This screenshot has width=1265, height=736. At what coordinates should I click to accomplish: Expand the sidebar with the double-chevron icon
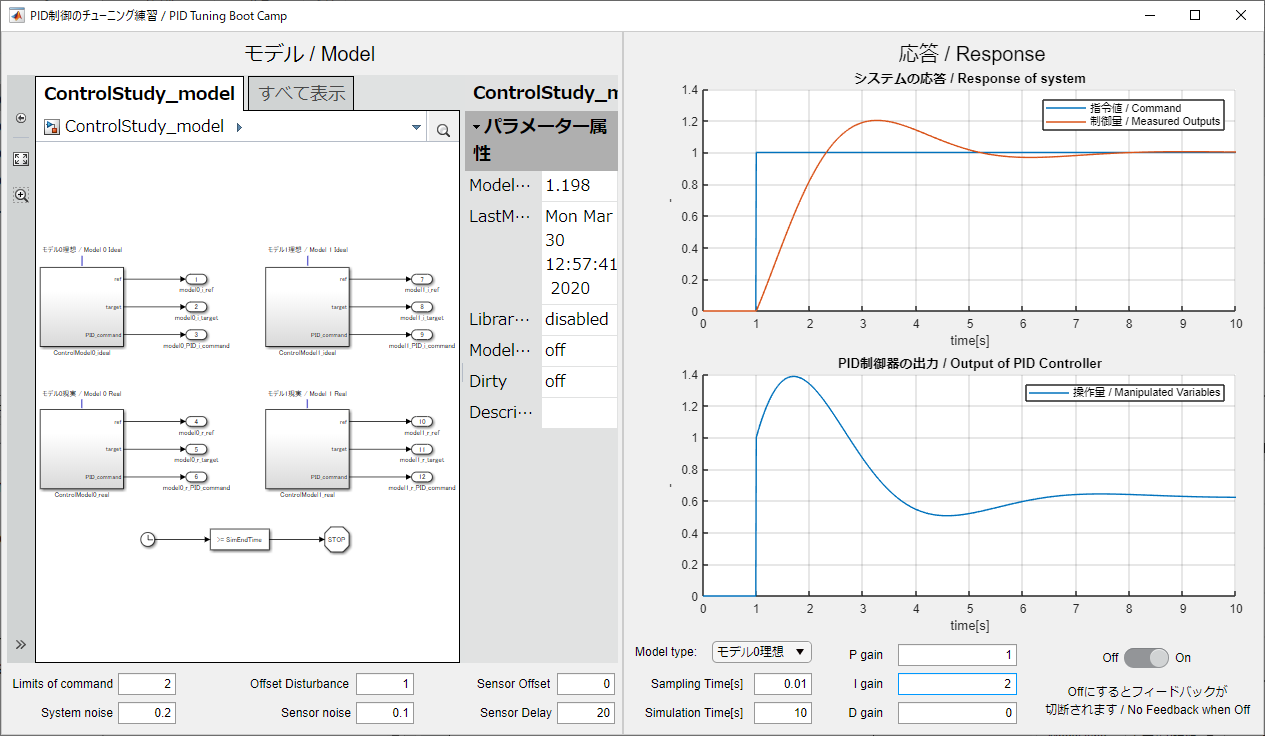pyautogui.click(x=21, y=644)
